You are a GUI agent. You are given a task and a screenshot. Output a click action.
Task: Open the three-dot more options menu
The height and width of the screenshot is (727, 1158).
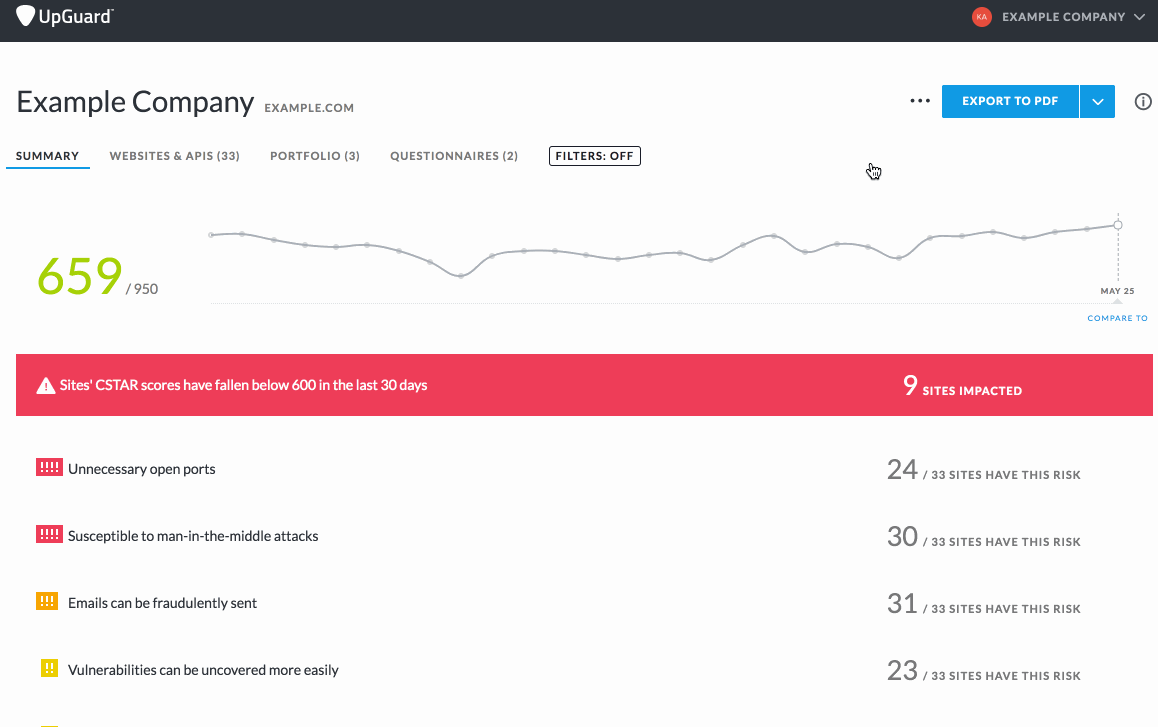tap(920, 100)
